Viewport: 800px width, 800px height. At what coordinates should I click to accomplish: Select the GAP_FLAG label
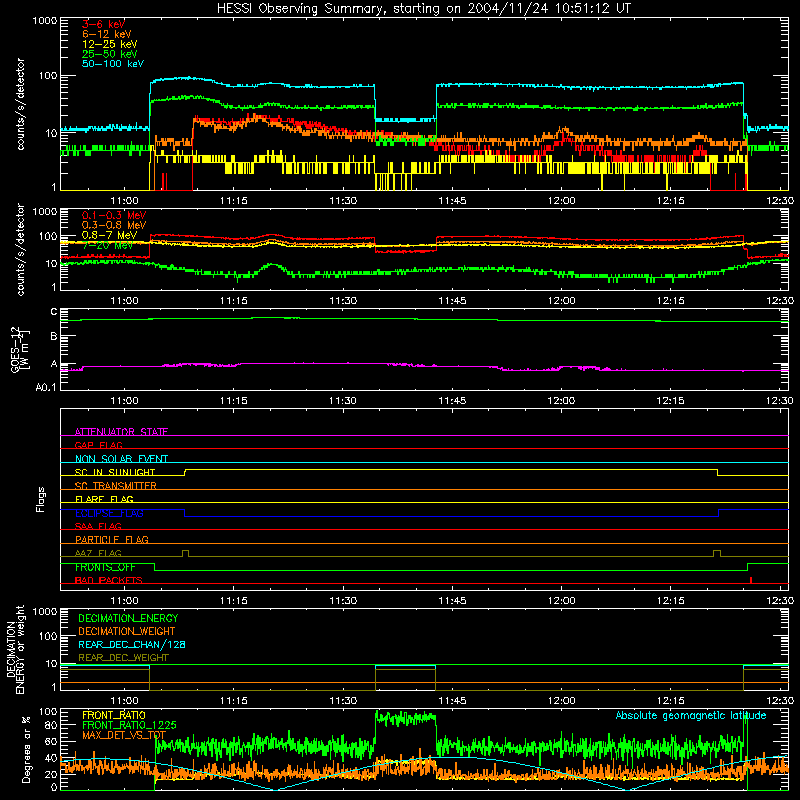98,445
